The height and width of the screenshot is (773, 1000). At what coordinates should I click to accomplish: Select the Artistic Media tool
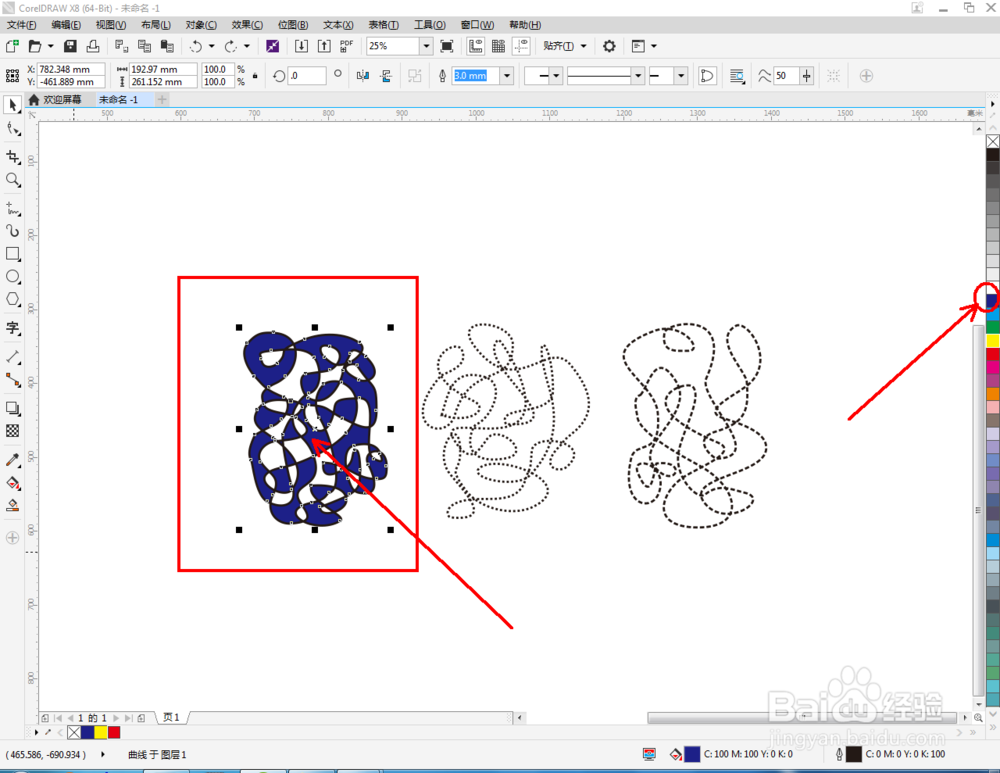(12, 231)
